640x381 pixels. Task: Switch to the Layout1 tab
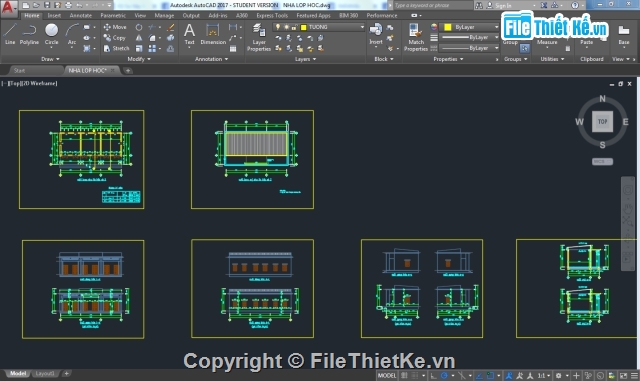pos(45,373)
